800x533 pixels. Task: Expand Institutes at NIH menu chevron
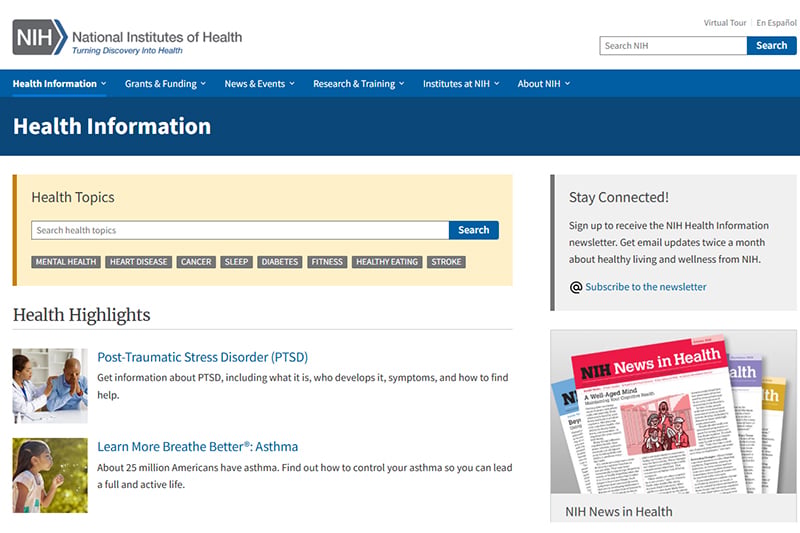496,83
